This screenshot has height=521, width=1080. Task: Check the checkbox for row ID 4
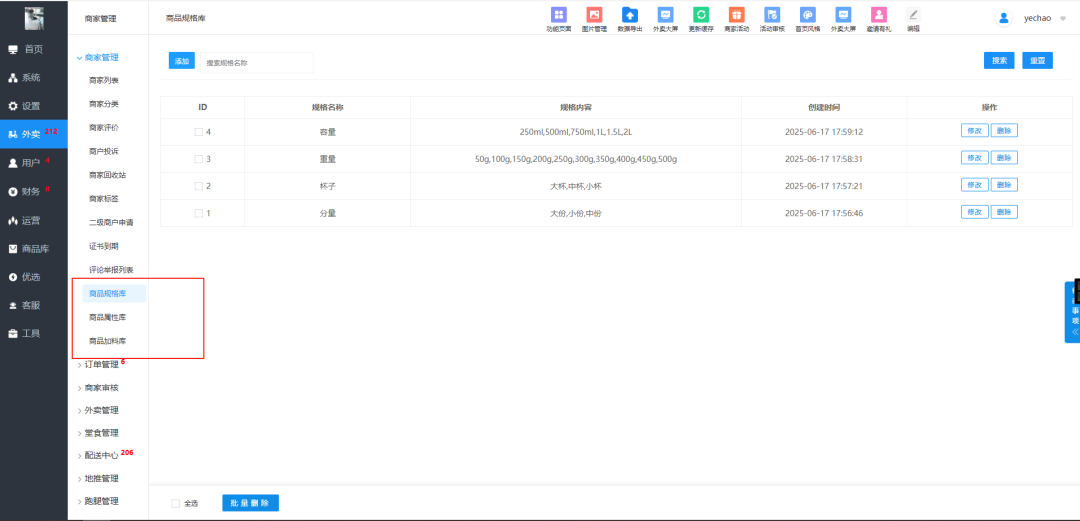coord(198,131)
